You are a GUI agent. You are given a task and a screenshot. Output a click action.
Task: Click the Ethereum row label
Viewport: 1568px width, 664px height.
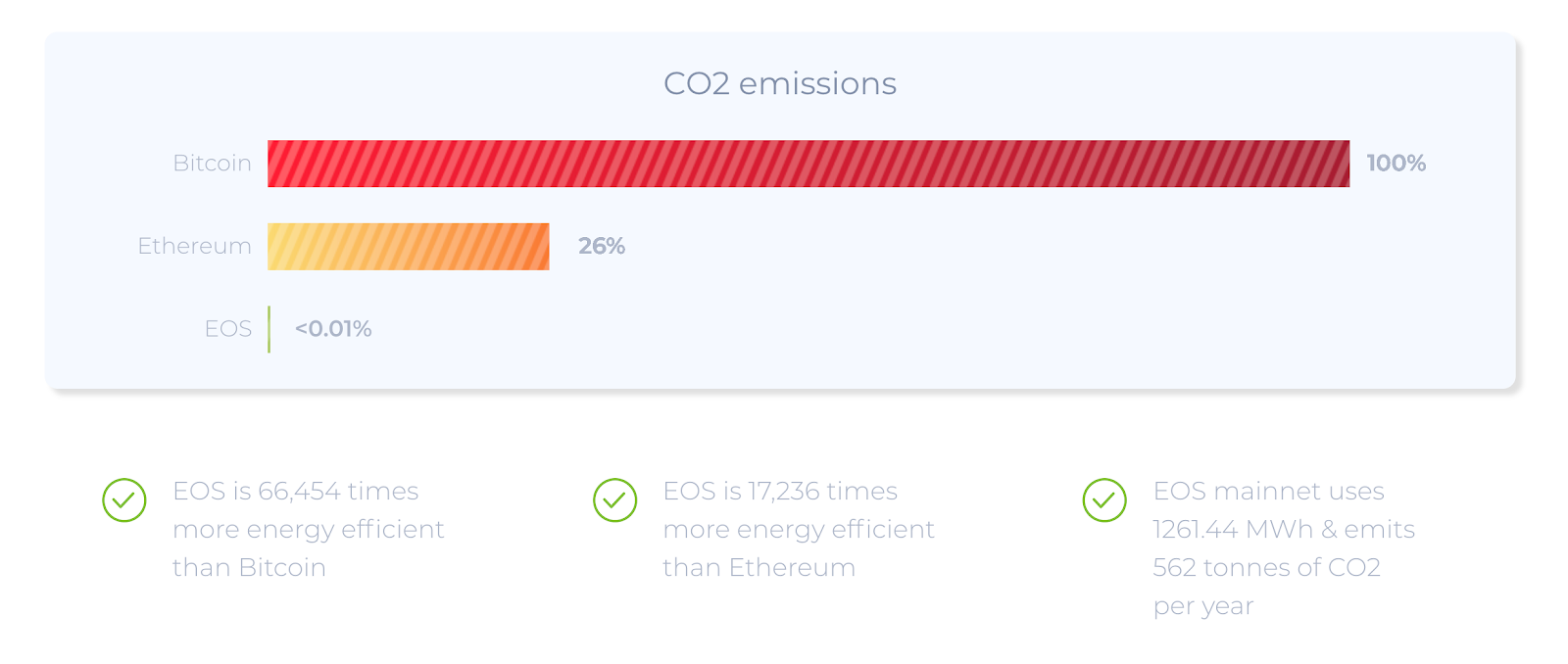[194, 247]
